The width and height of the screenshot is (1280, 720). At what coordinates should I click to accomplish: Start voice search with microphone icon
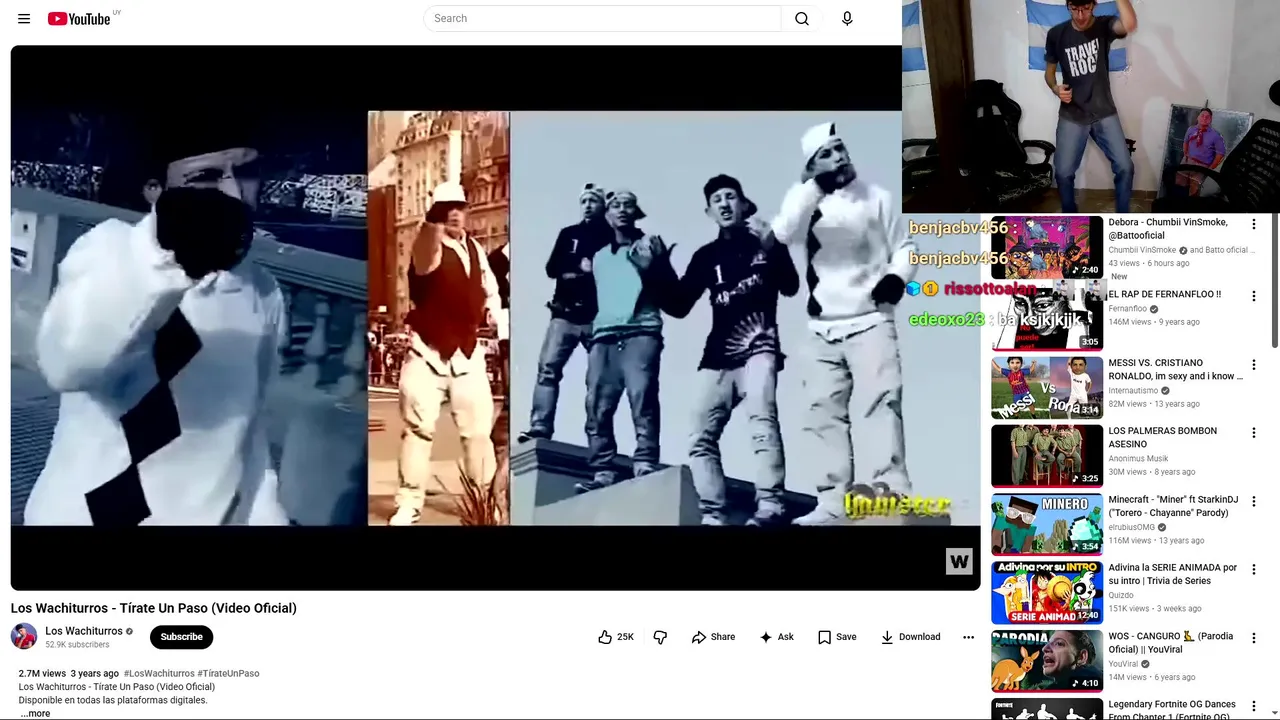(847, 19)
